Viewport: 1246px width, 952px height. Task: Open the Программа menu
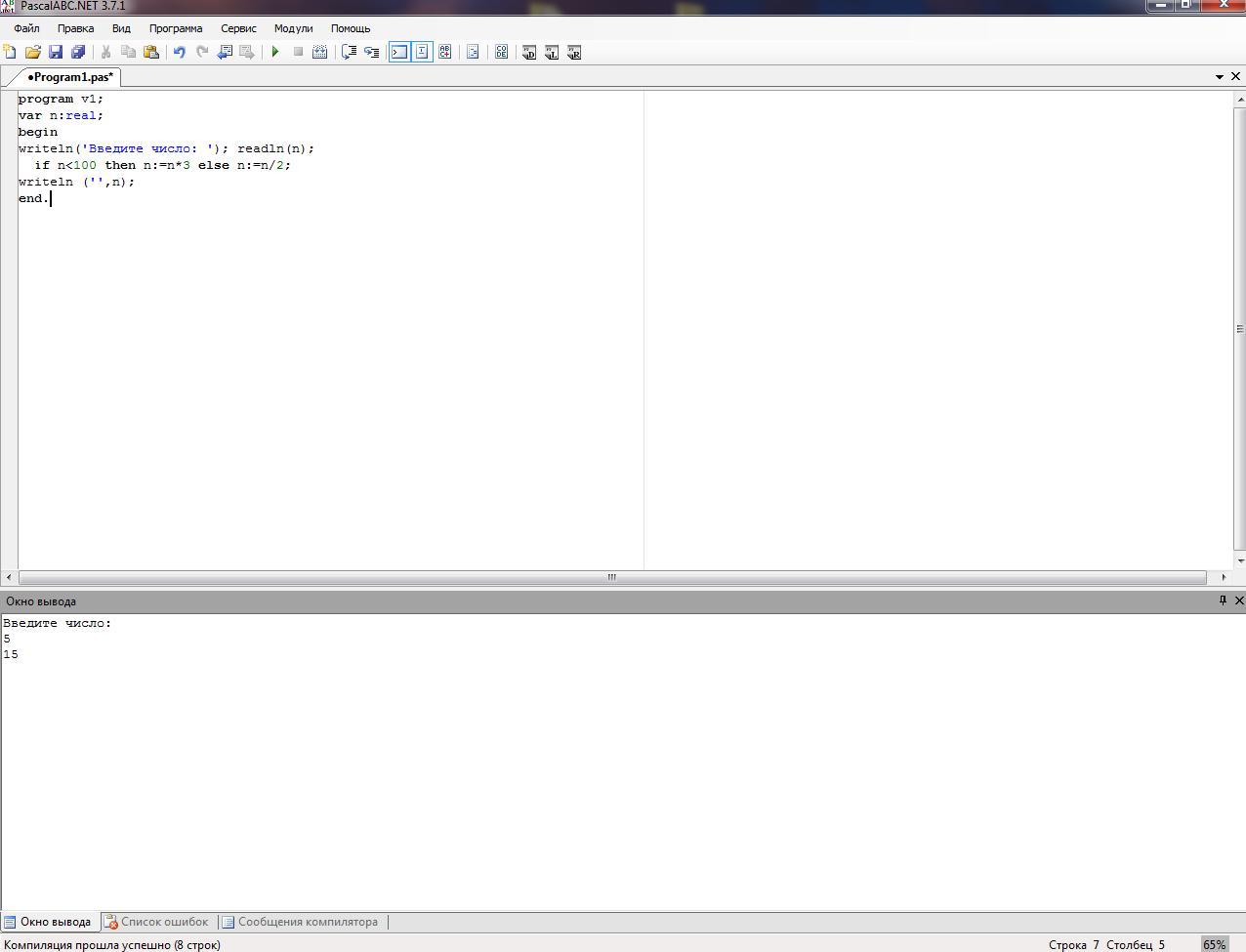pyautogui.click(x=176, y=28)
